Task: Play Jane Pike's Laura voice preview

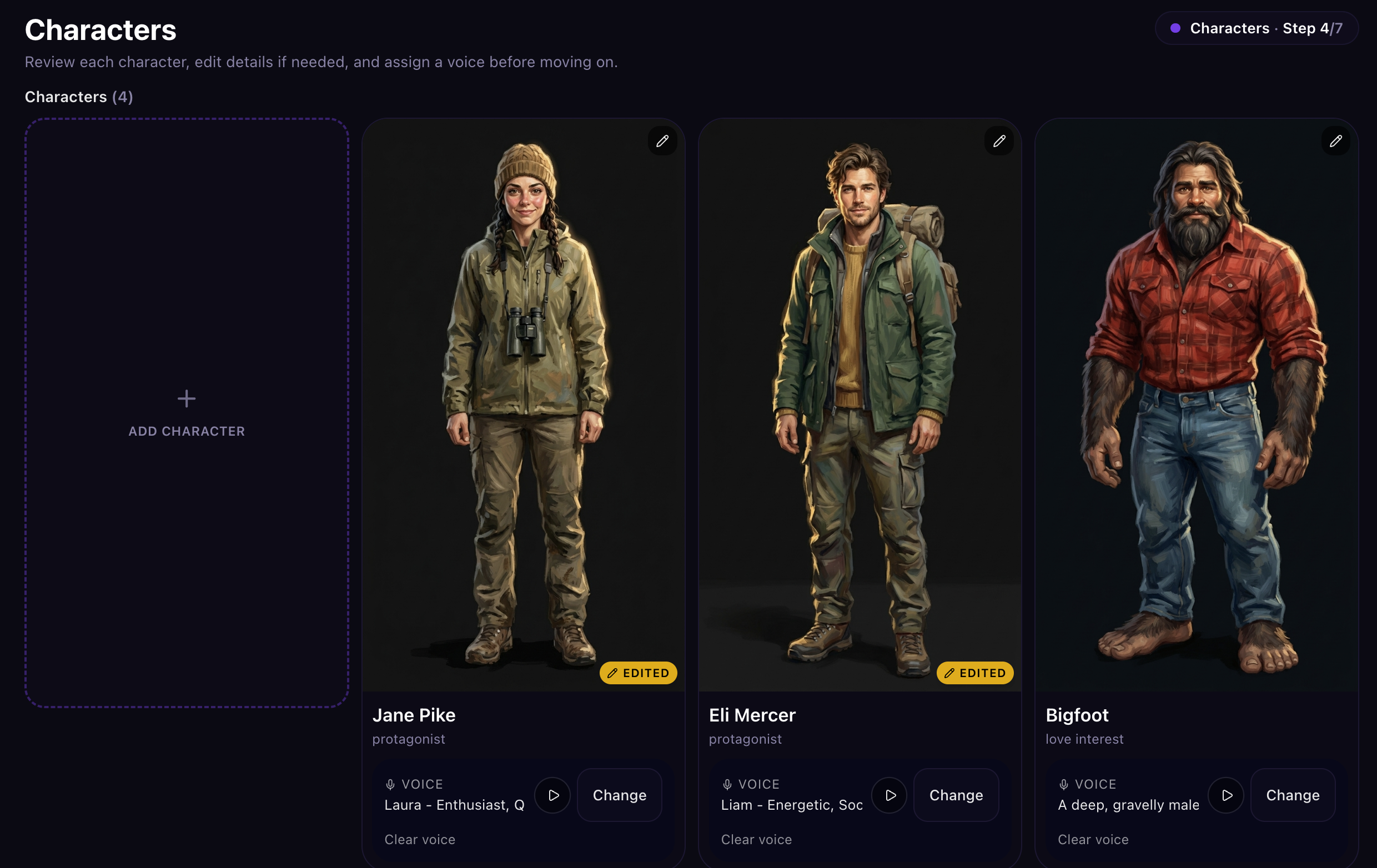Action: pyautogui.click(x=553, y=795)
